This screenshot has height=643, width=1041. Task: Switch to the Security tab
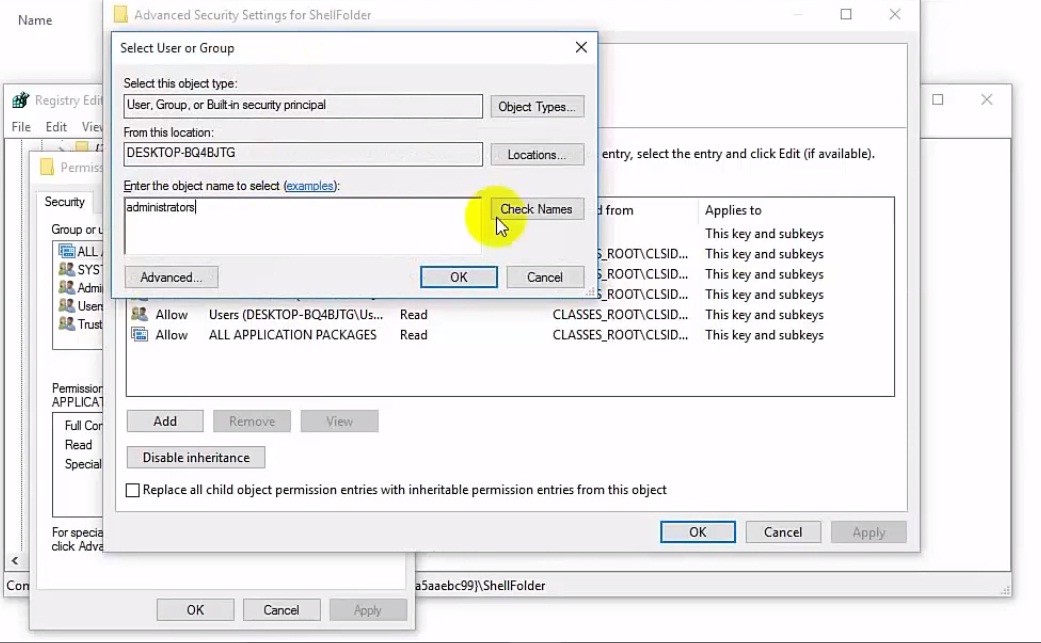(x=64, y=202)
